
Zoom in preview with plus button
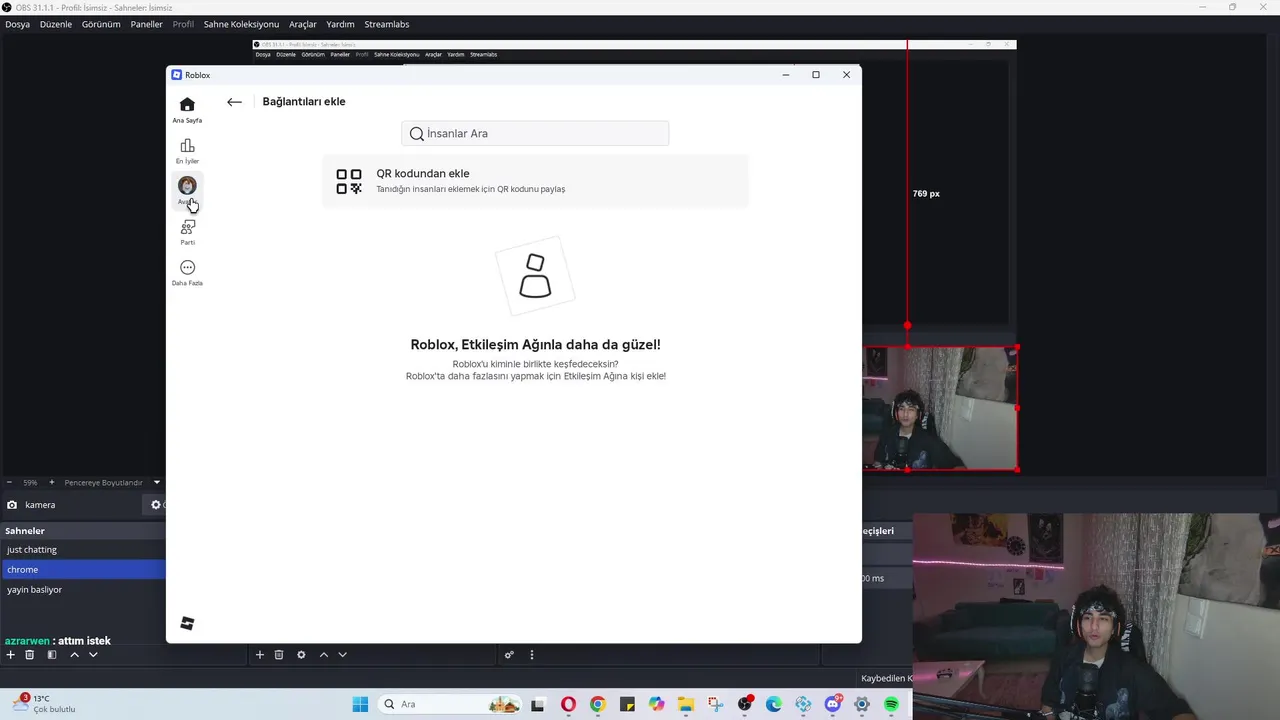click(52, 482)
